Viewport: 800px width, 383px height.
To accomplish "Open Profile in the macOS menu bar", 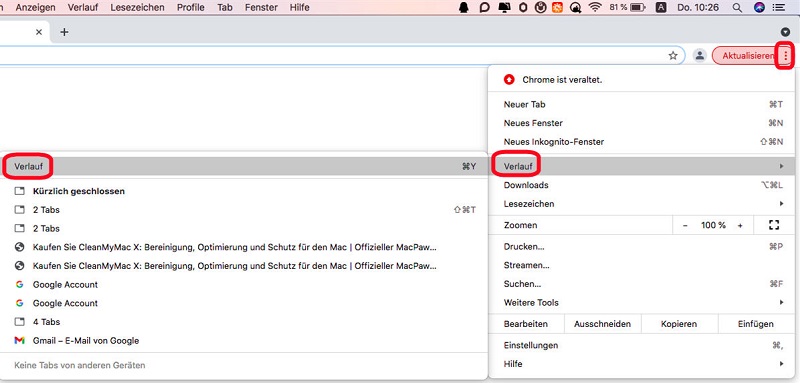I will click(x=191, y=8).
